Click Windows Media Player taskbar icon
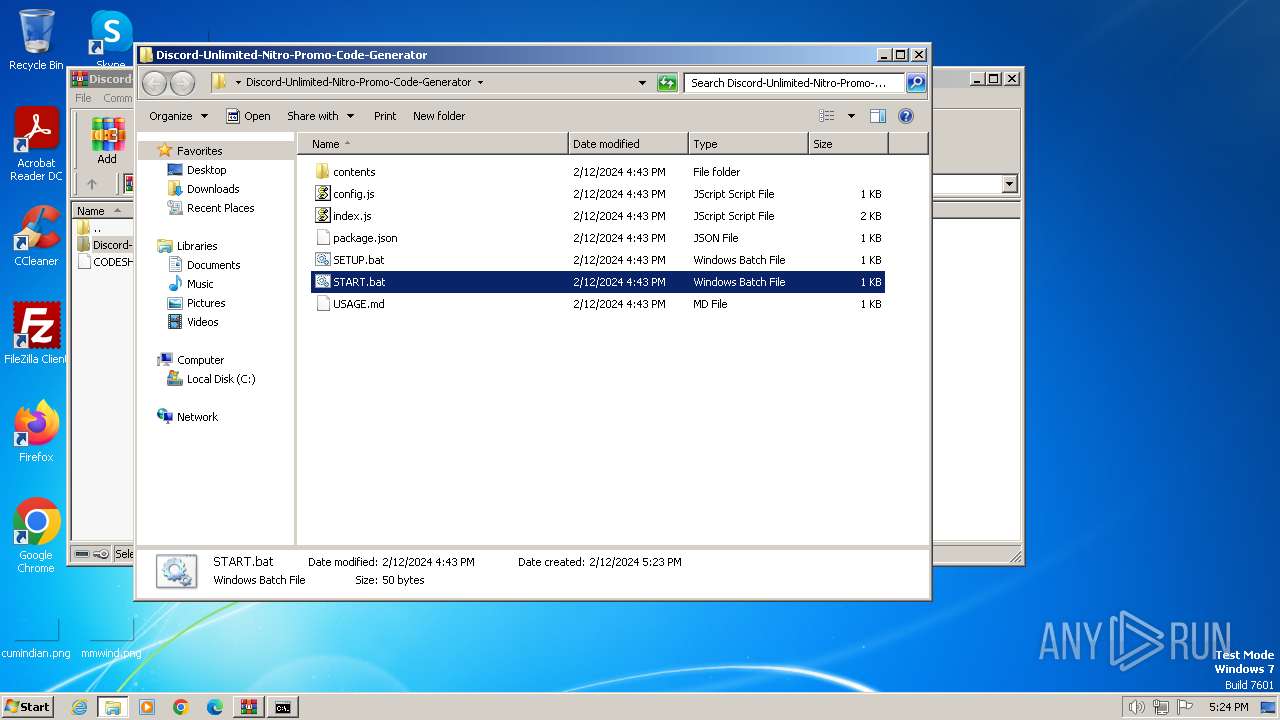The width and height of the screenshot is (1280, 720). click(147, 707)
